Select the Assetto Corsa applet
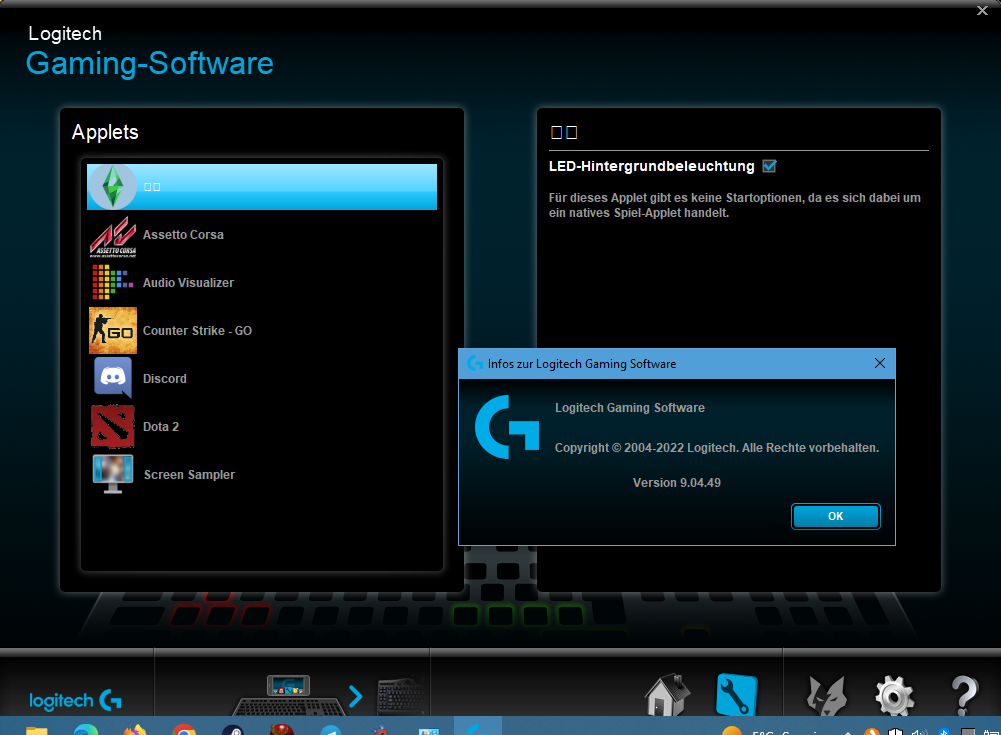The image size is (1001, 735). click(262, 235)
